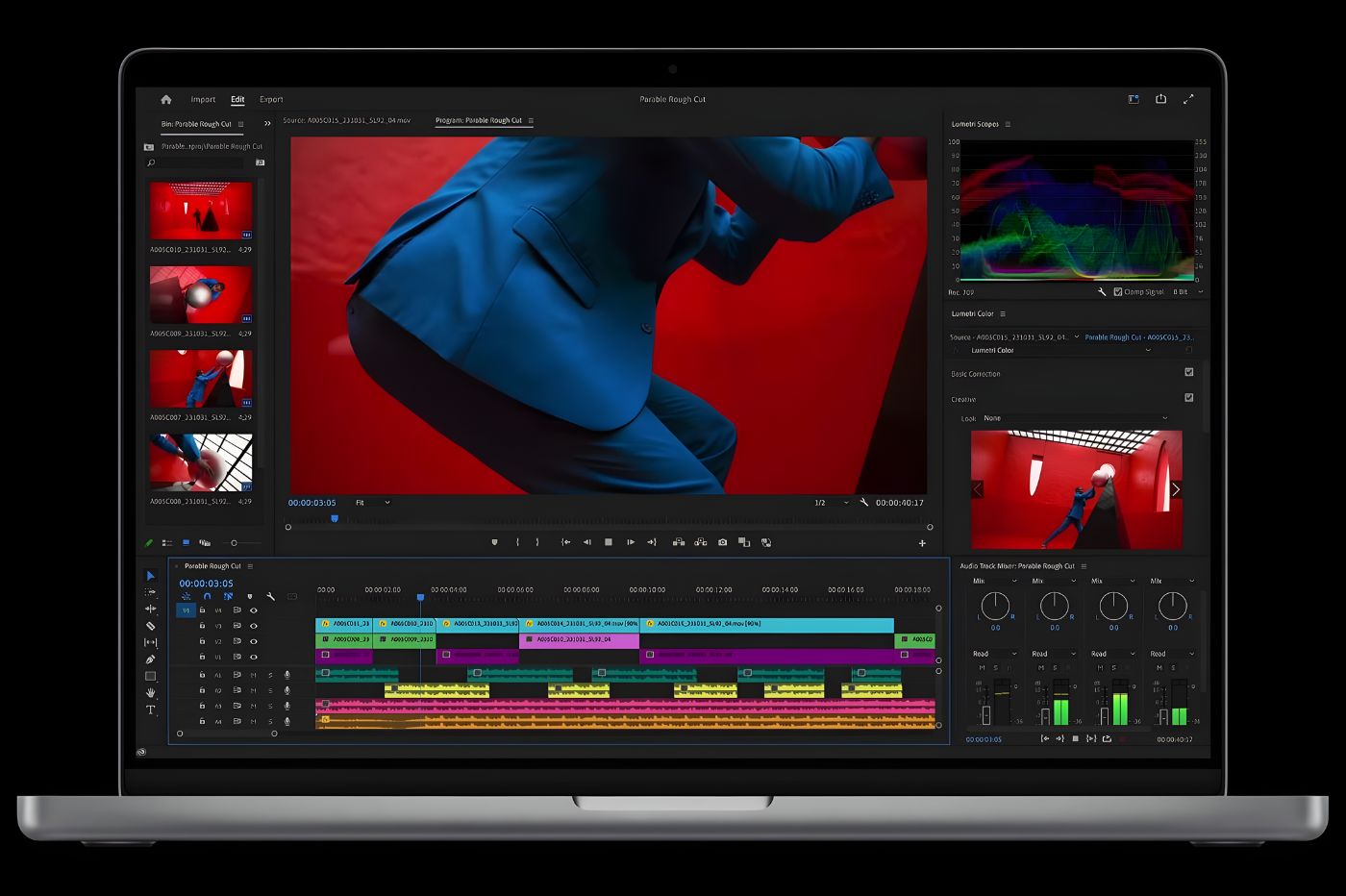Lock video track V3
This screenshot has width=1346, height=896.
click(x=202, y=626)
